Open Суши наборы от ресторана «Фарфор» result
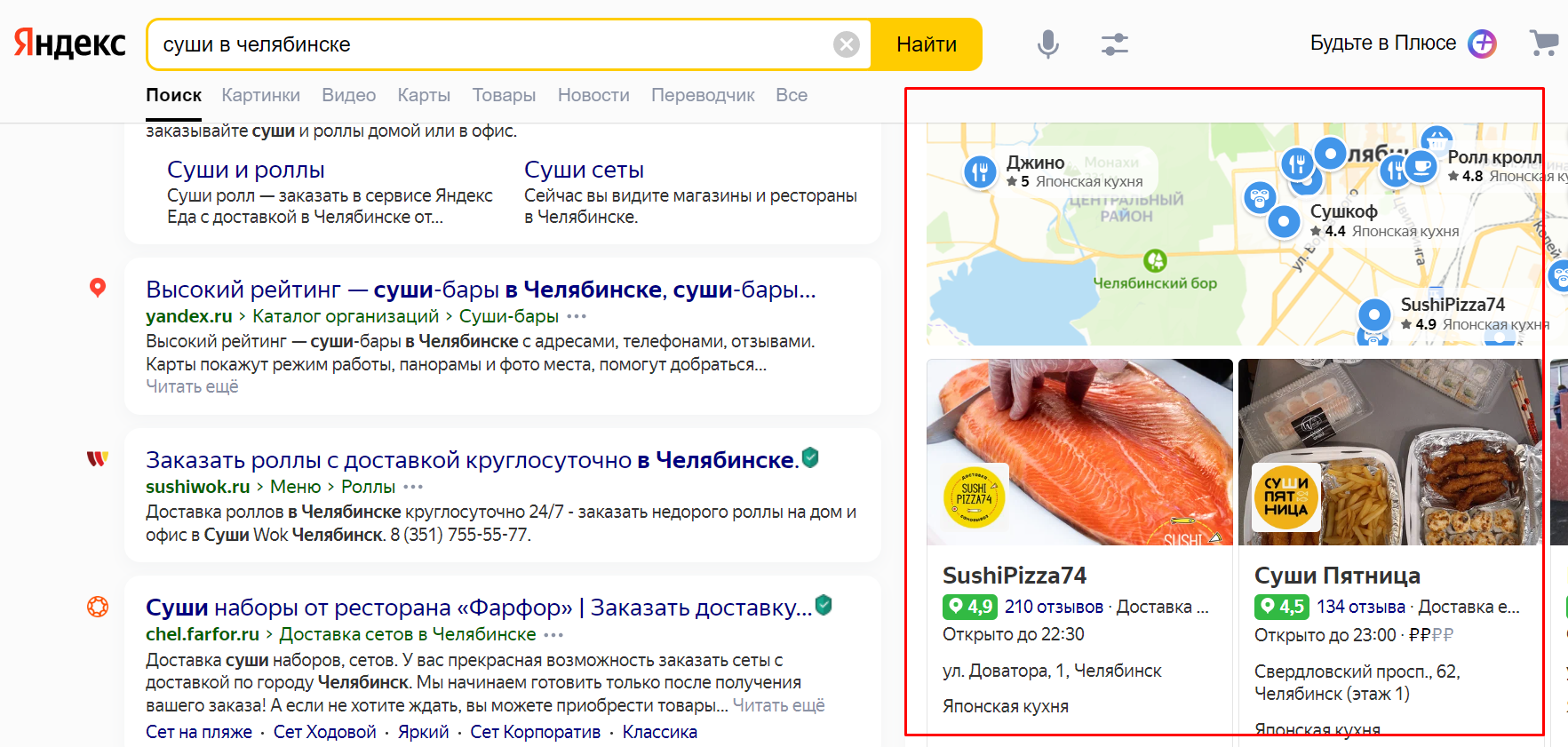Image resolution: width=1568 pixels, height=747 pixels. (x=479, y=608)
